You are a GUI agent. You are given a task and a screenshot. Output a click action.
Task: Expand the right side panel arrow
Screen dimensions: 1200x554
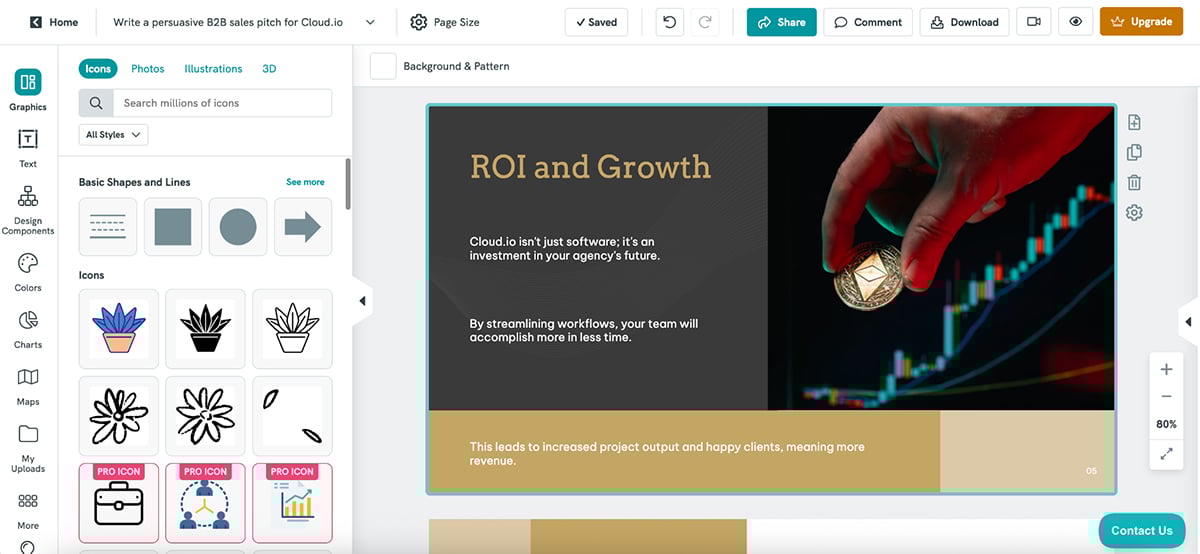pos(1188,322)
